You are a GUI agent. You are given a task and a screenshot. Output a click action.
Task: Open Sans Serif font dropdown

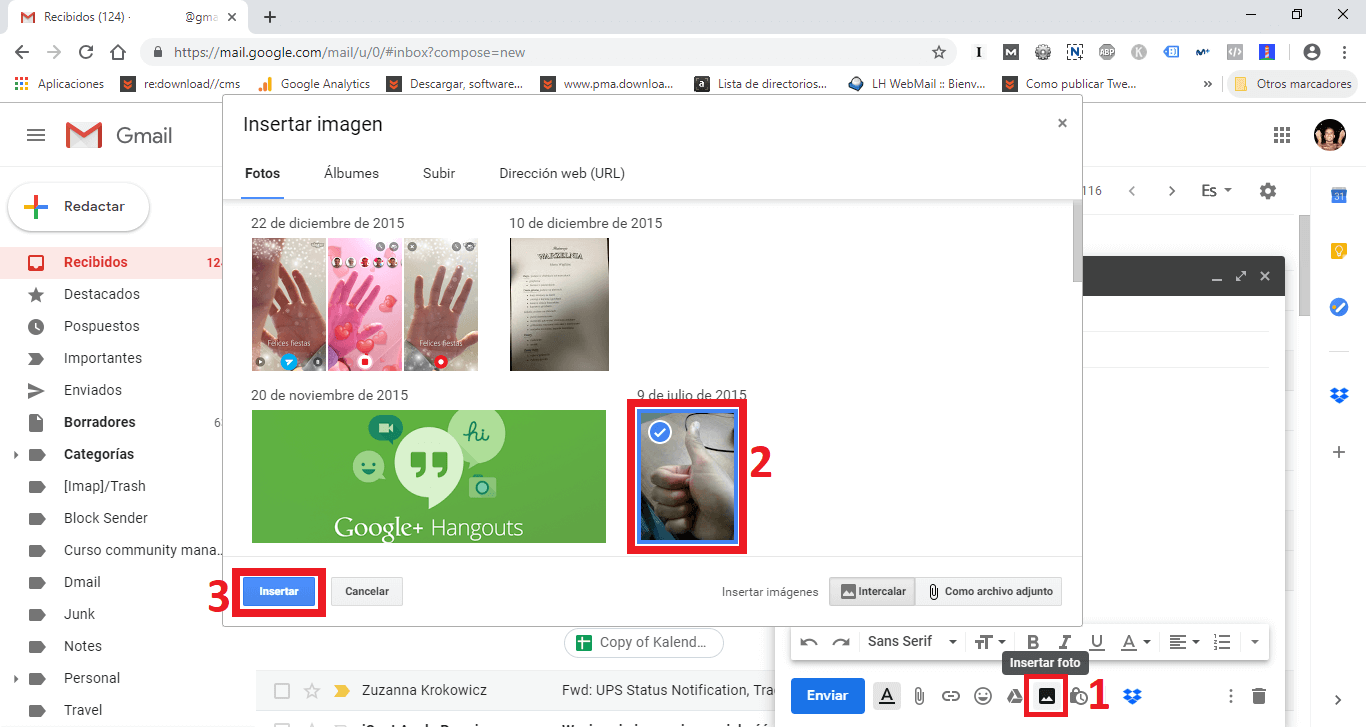[912, 642]
